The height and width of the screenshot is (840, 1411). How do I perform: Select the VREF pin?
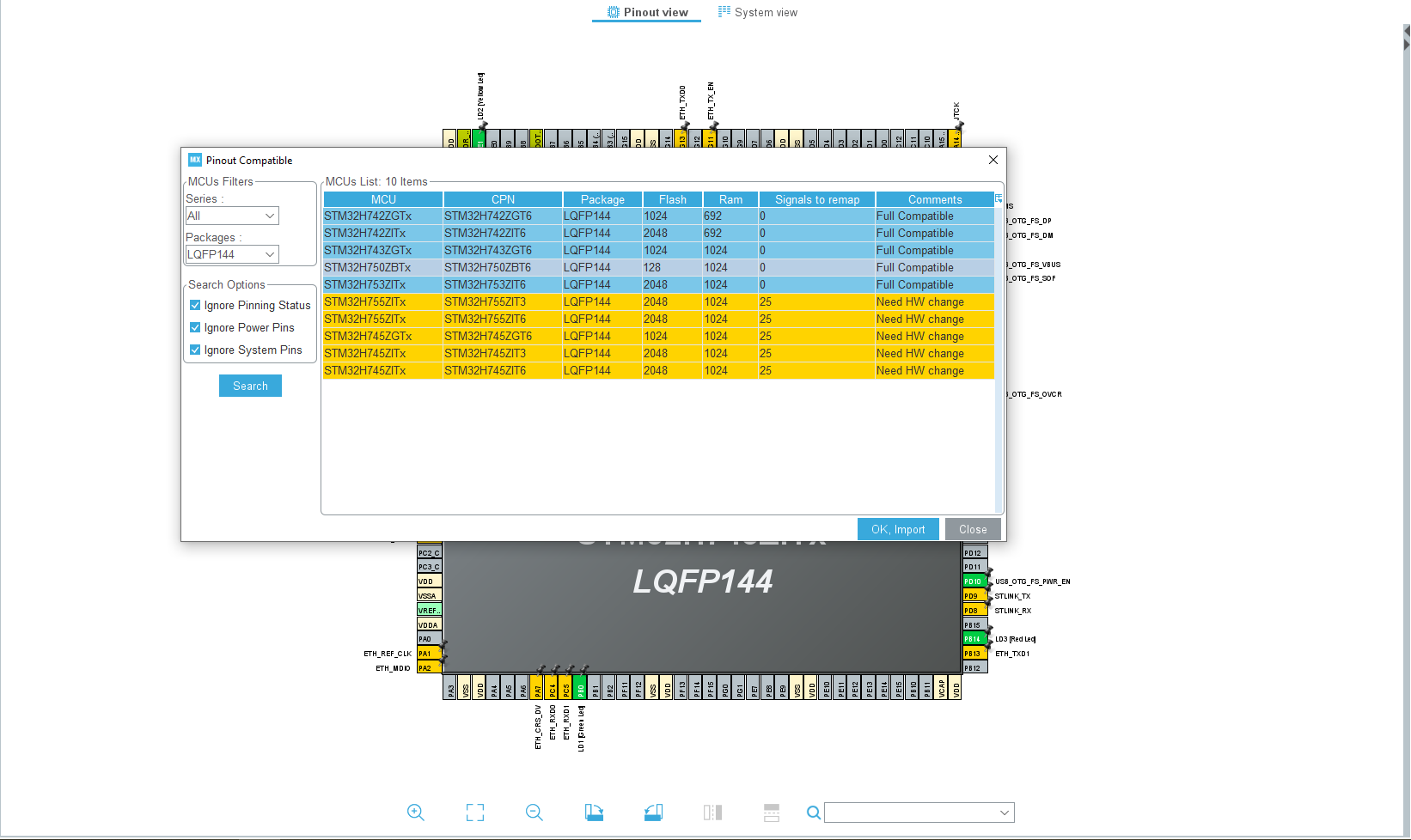430,611
